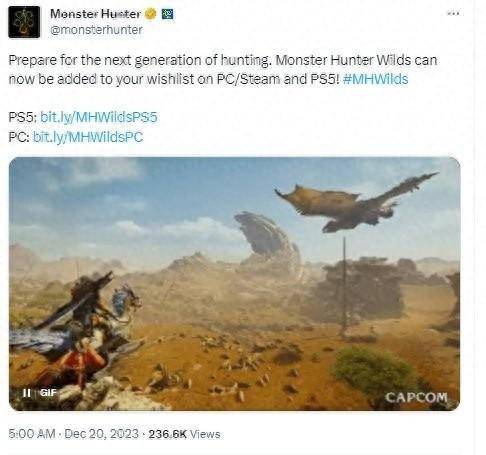Click the square affiliate badge icon

coord(168,14)
